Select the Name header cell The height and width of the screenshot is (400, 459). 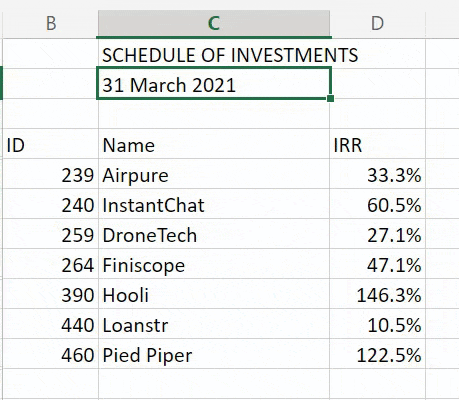pos(214,144)
